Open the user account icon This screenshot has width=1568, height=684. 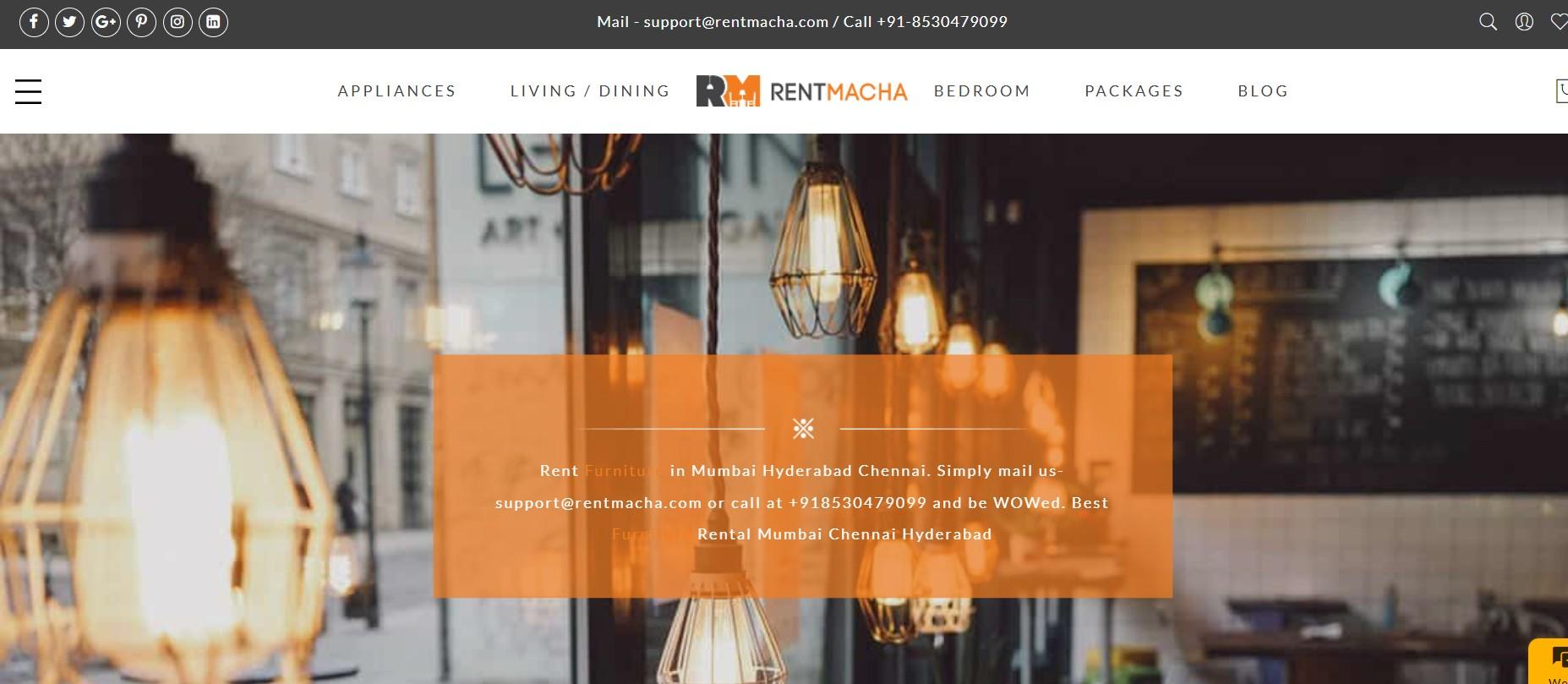[x=1524, y=22]
